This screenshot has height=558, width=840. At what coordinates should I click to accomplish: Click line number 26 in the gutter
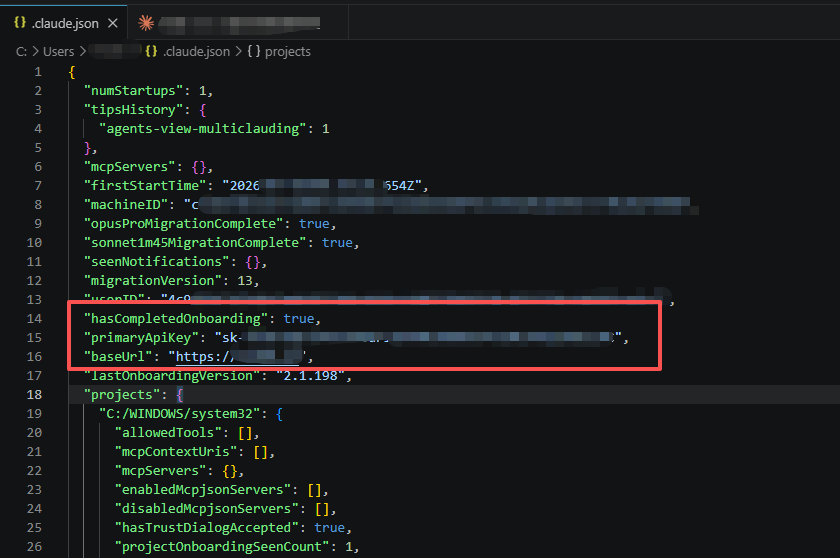34,547
